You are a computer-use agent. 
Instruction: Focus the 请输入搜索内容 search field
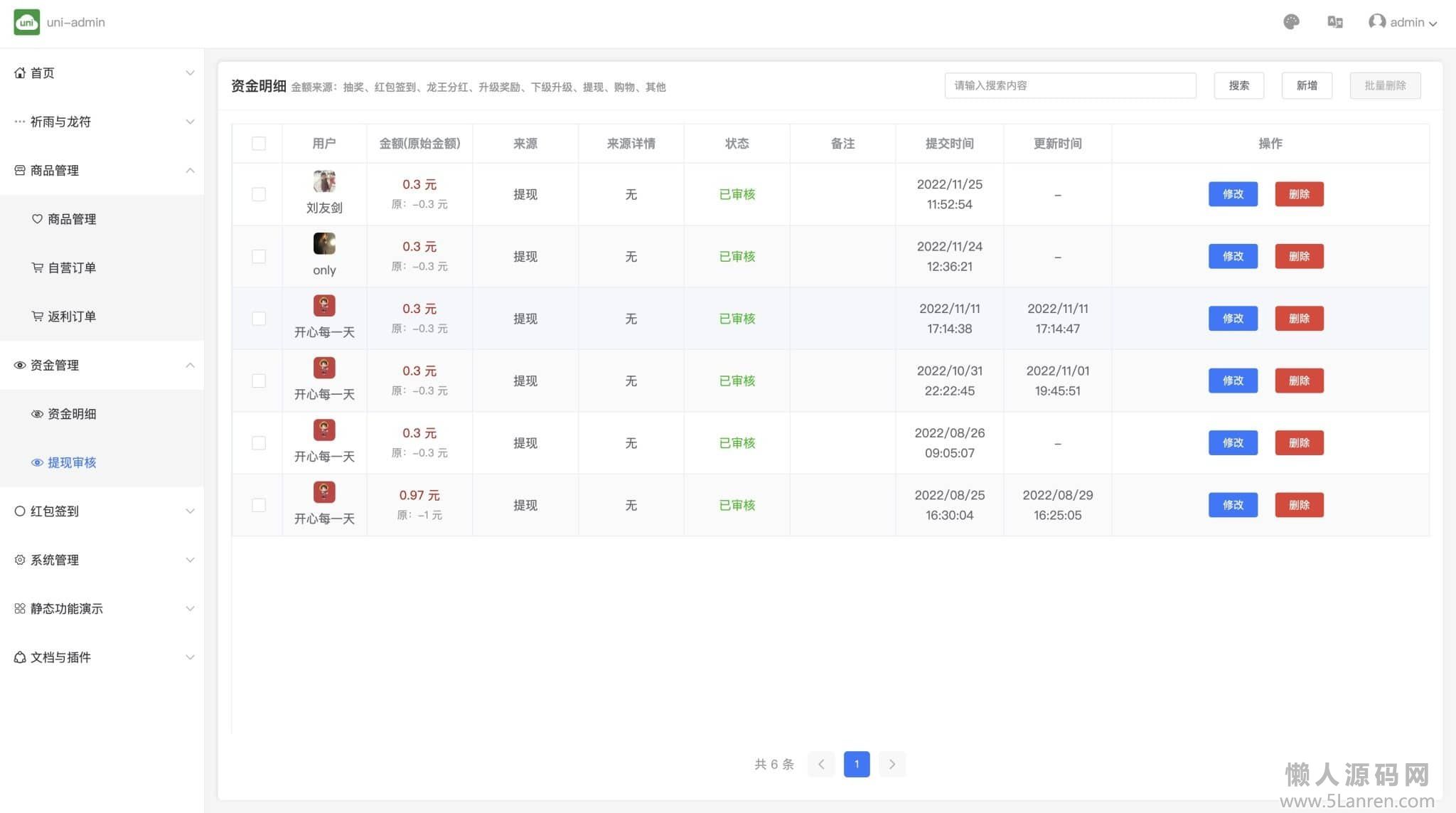(x=1069, y=85)
